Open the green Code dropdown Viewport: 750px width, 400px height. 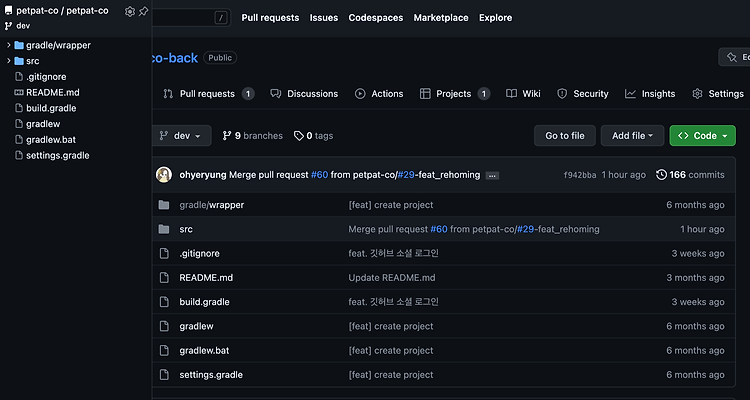pos(703,136)
